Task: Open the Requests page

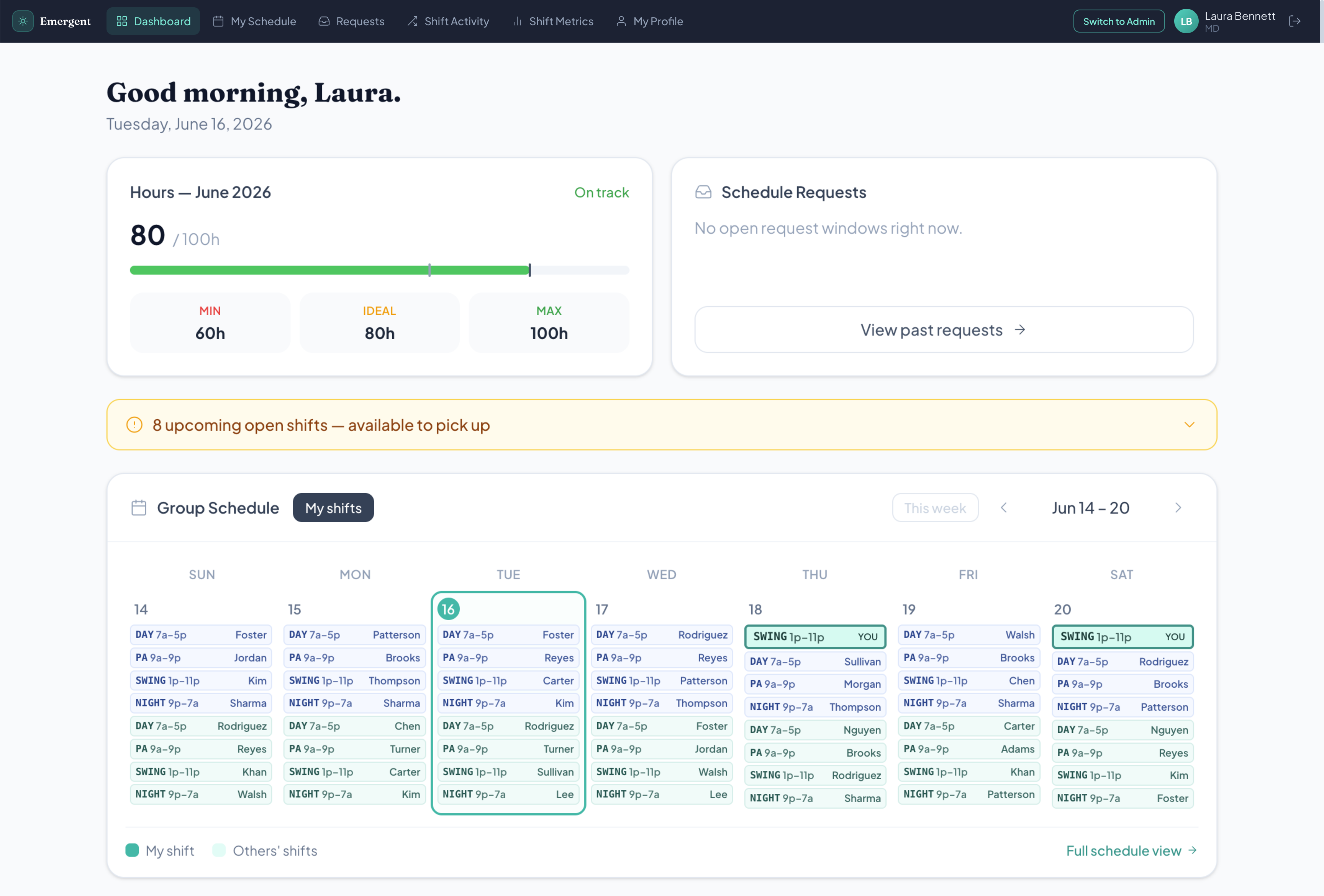Action: point(351,21)
